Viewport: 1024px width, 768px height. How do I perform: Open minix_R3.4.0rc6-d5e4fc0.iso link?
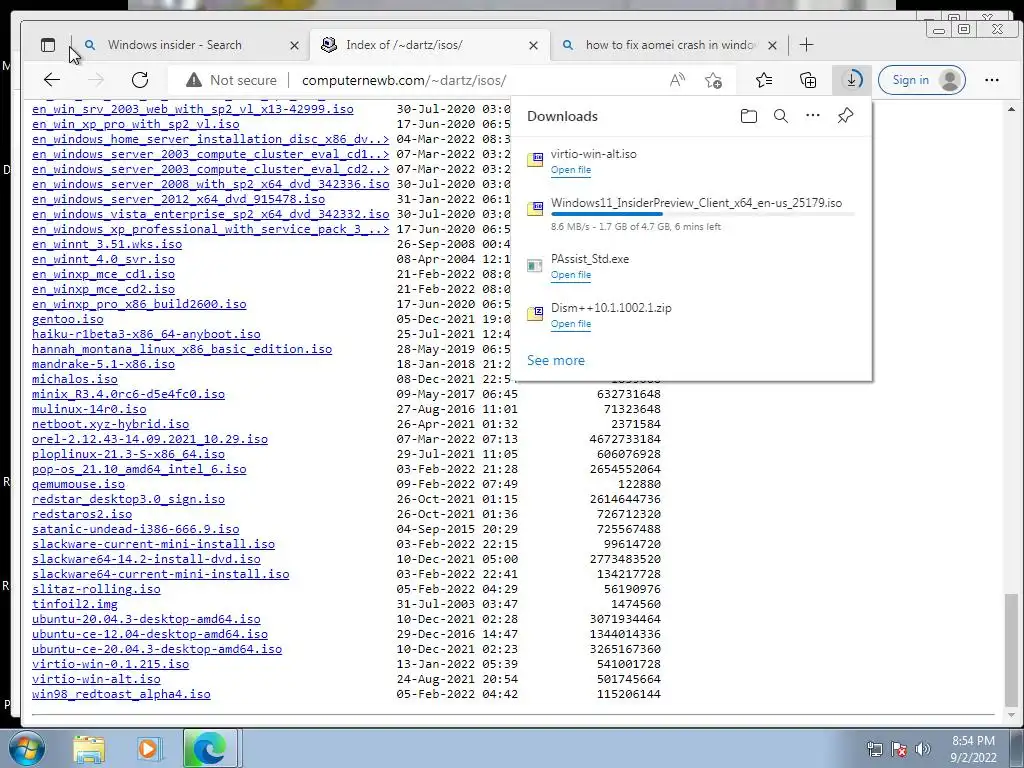pyautogui.click(x=129, y=394)
